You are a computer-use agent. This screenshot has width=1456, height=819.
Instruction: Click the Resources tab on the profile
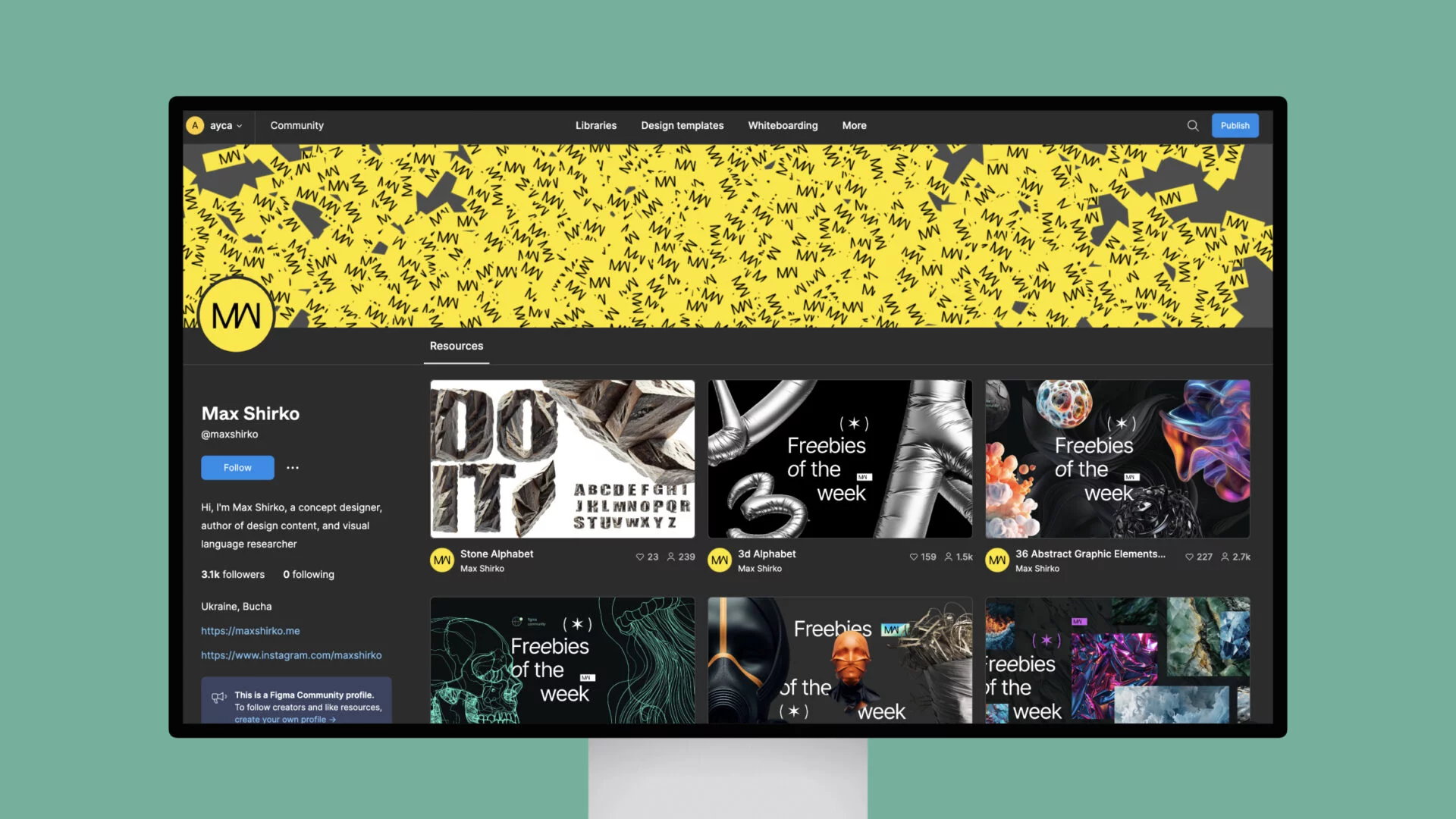(x=456, y=345)
